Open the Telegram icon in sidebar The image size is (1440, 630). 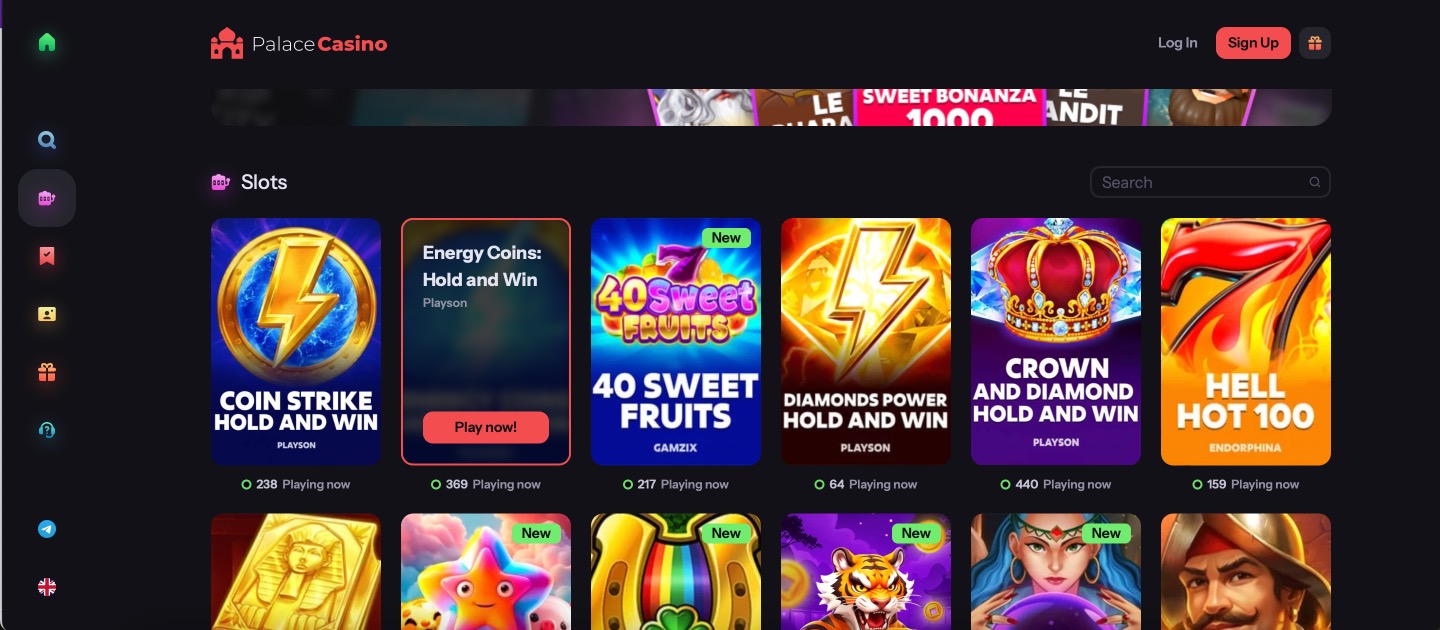tap(47, 529)
